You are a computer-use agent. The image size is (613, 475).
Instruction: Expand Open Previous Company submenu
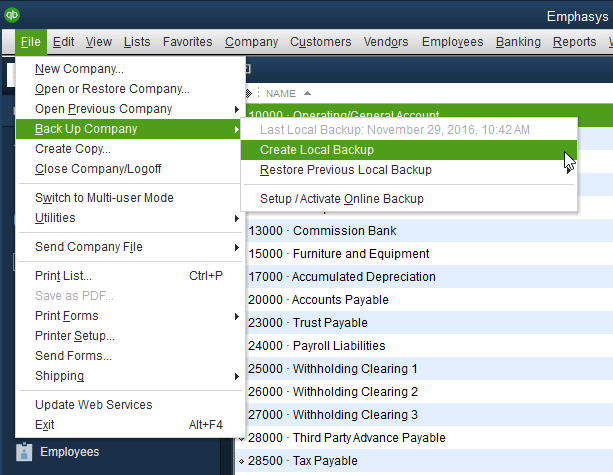(129, 109)
